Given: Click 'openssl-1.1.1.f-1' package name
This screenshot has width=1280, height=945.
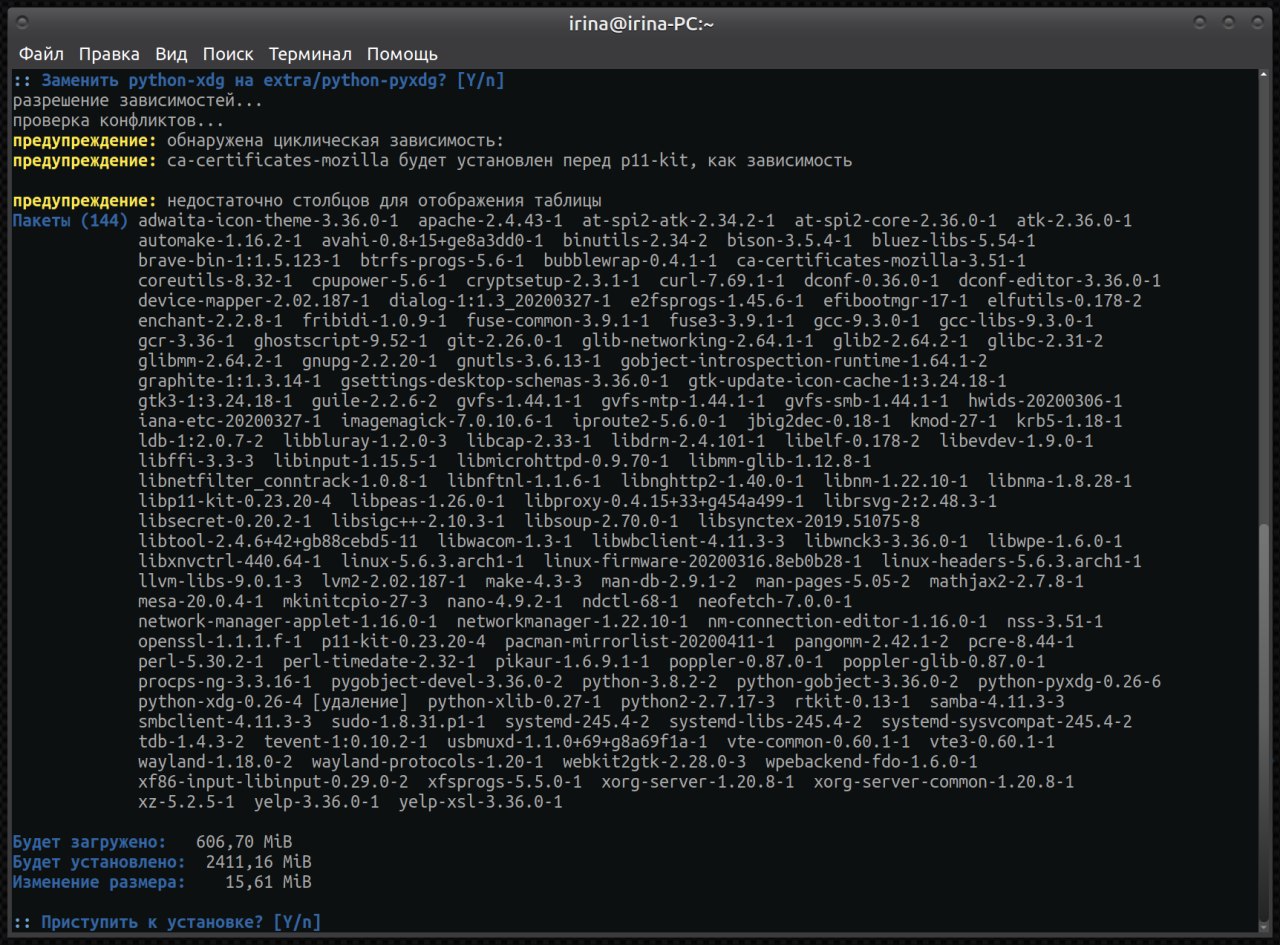Looking at the screenshot, I should point(220,640).
